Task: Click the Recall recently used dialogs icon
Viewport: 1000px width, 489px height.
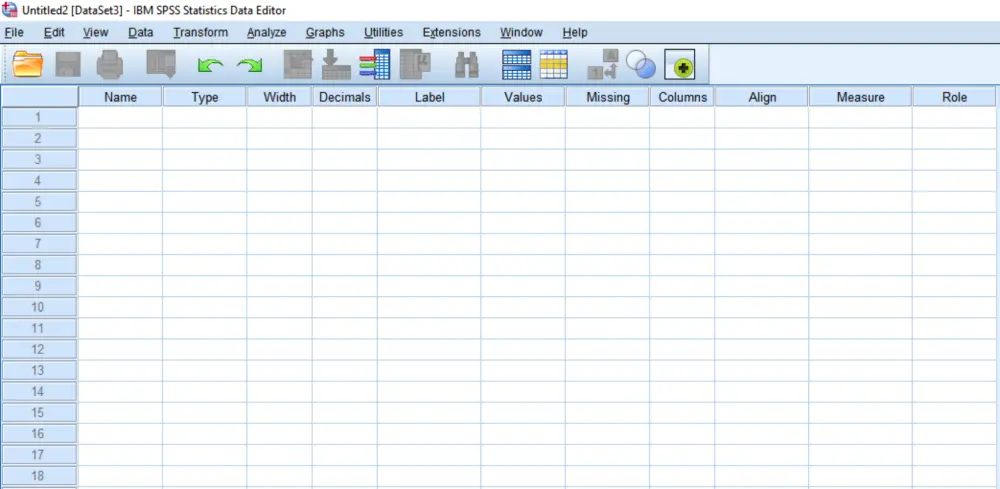Action: tap(161, 64)
